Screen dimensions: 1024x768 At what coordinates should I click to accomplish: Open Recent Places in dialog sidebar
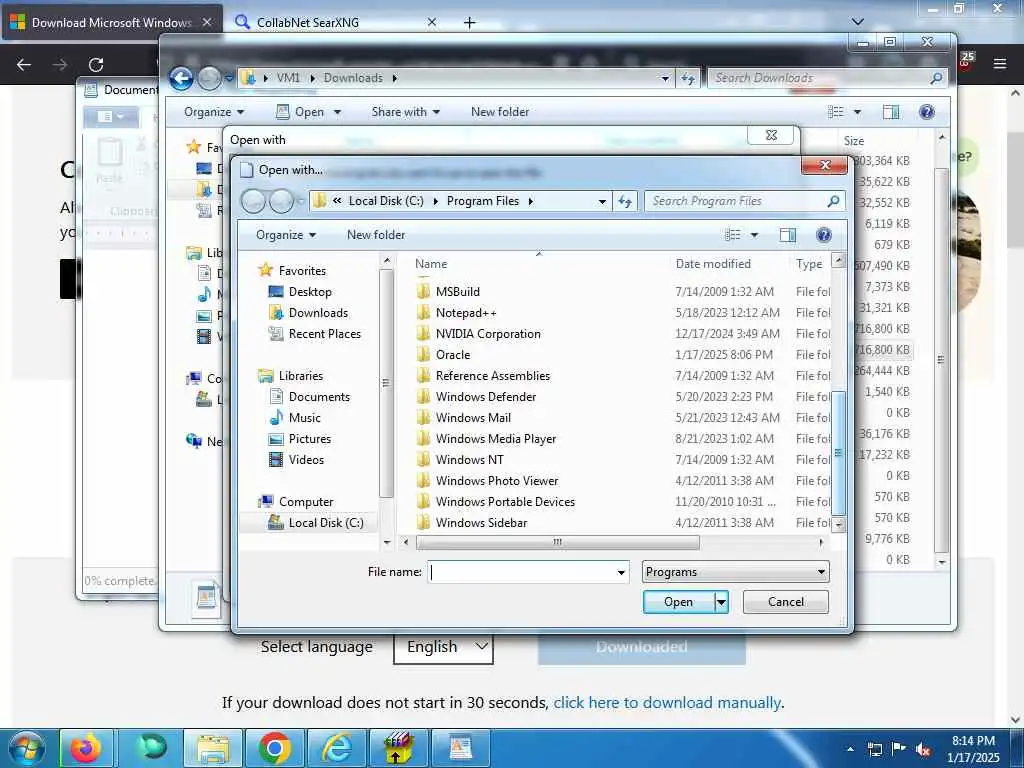coord(324,334)
